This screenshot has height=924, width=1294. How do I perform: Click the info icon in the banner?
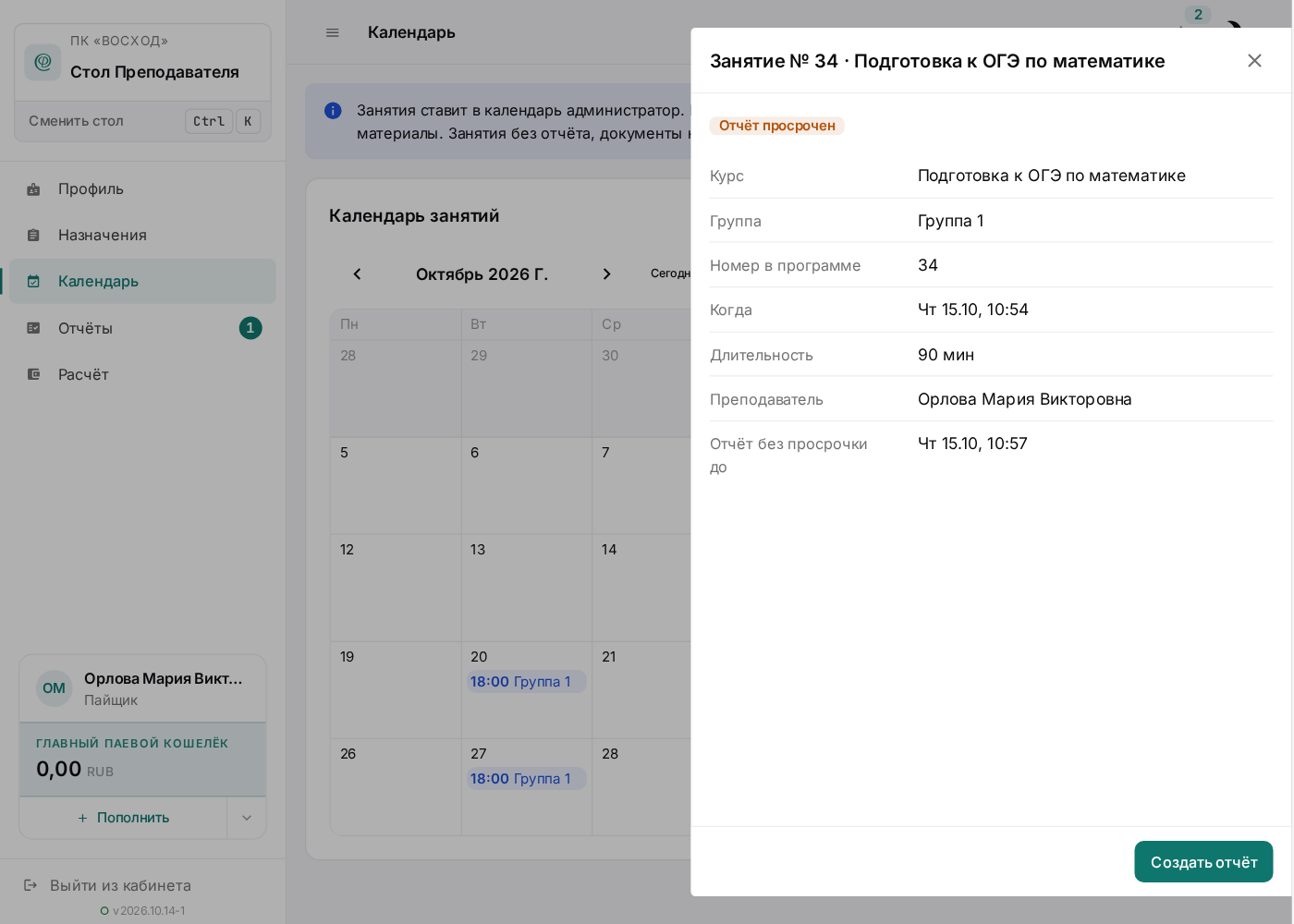tap(333, 111)
